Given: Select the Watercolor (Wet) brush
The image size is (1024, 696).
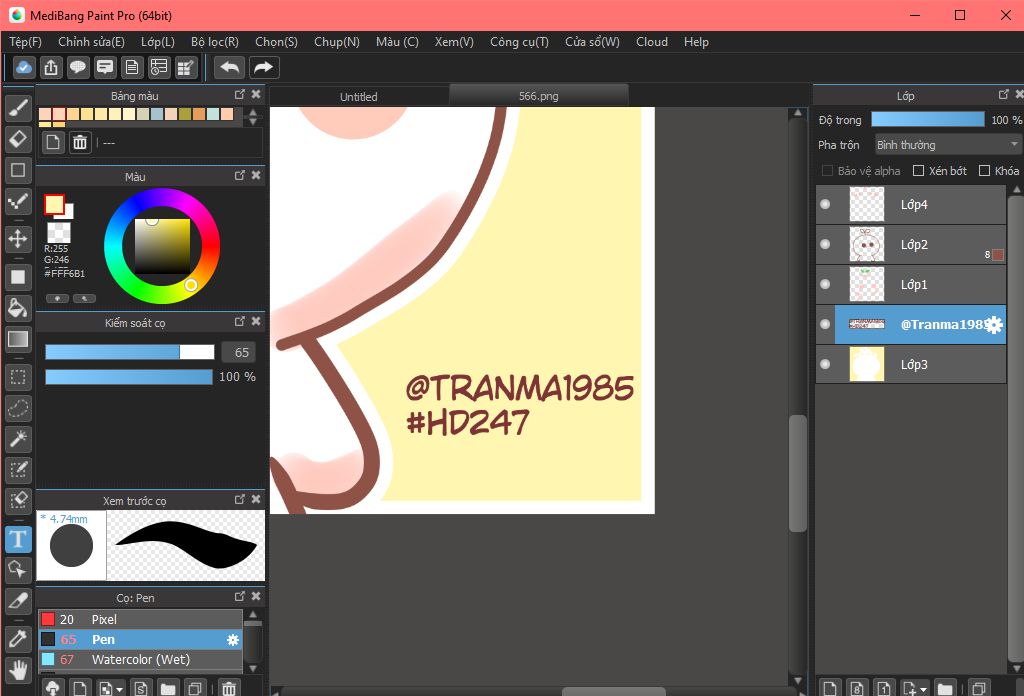Looking at the screenshot, I should (x=140, y=659).
